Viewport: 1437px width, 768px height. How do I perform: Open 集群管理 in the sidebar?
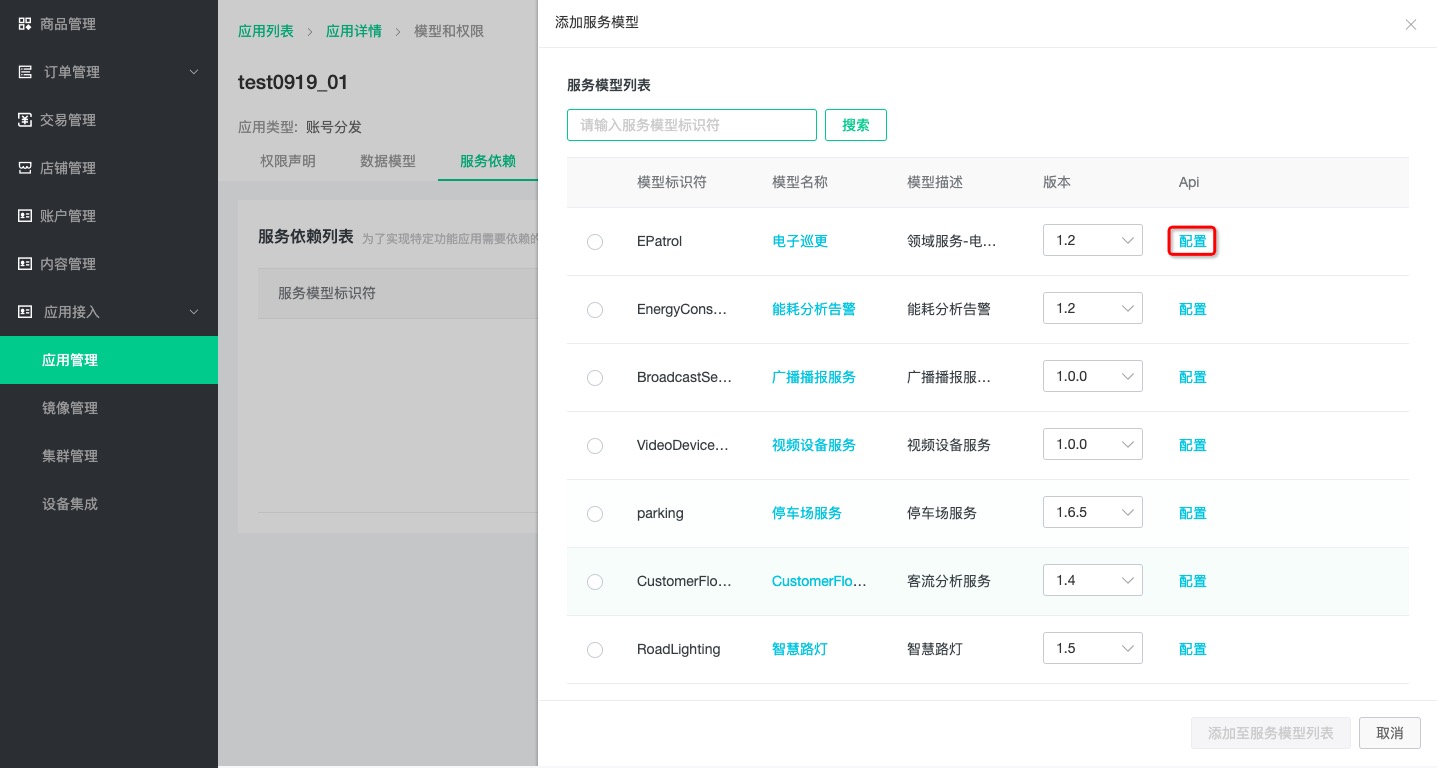coord(109,456)
